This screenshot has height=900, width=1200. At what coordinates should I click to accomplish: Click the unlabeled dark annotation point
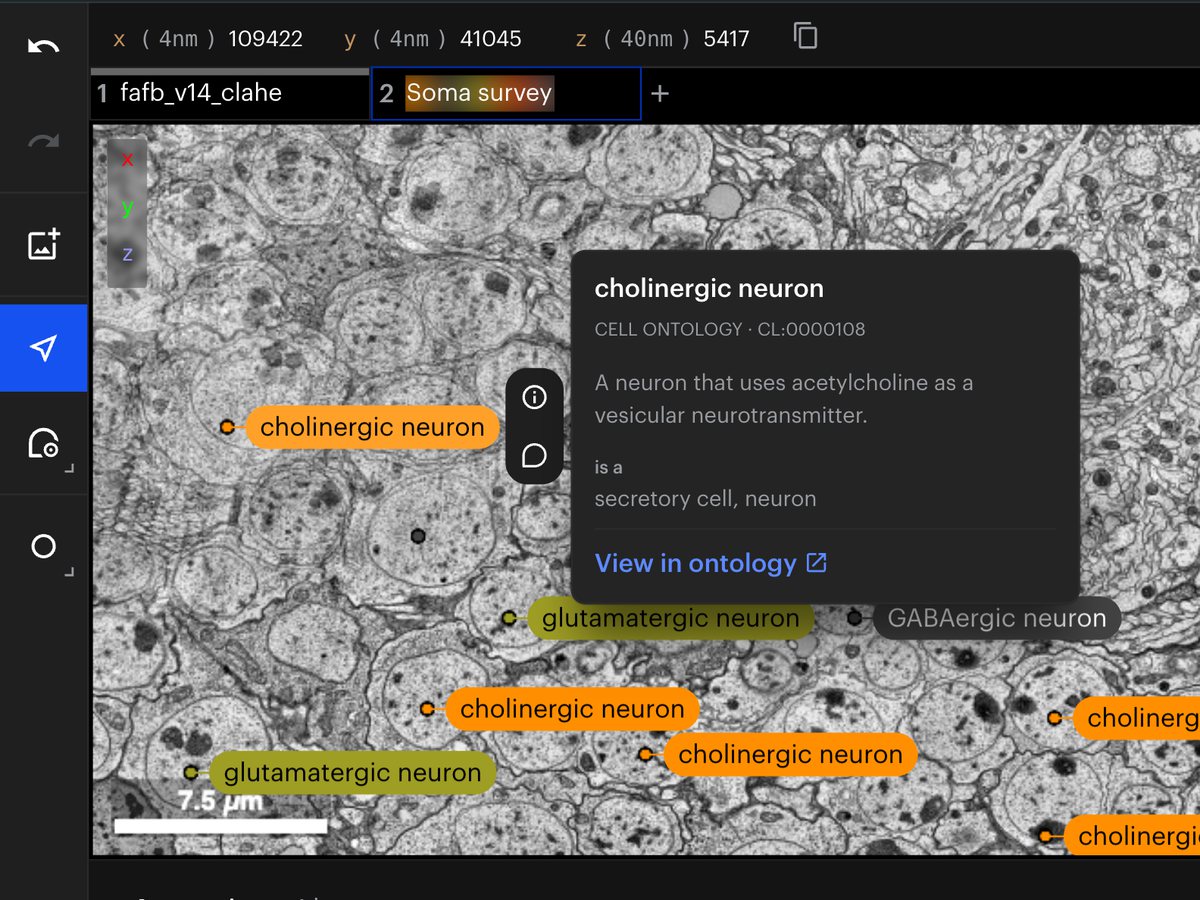[x=418, y=537]
